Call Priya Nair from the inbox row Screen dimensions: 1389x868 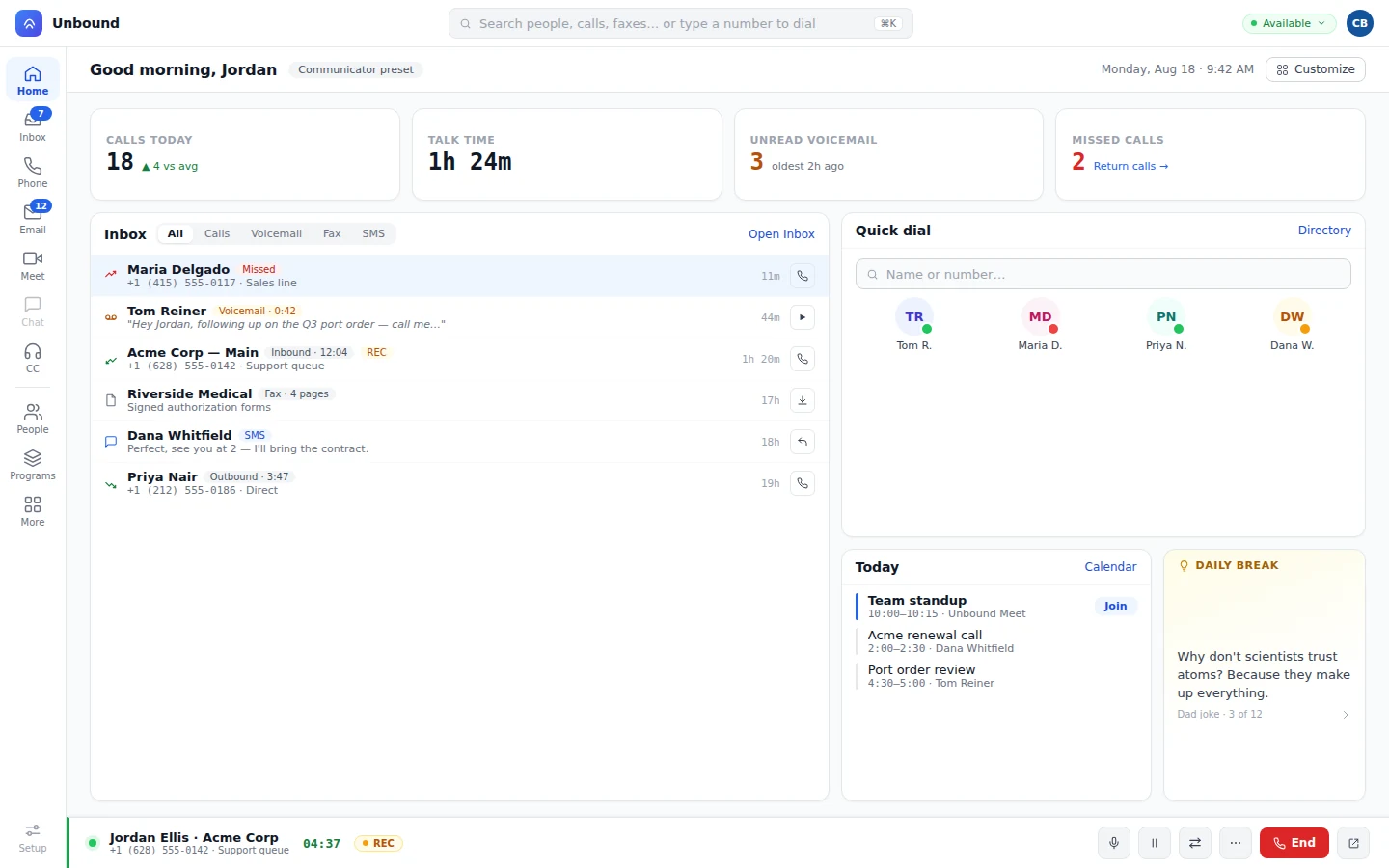pos(803,483)
